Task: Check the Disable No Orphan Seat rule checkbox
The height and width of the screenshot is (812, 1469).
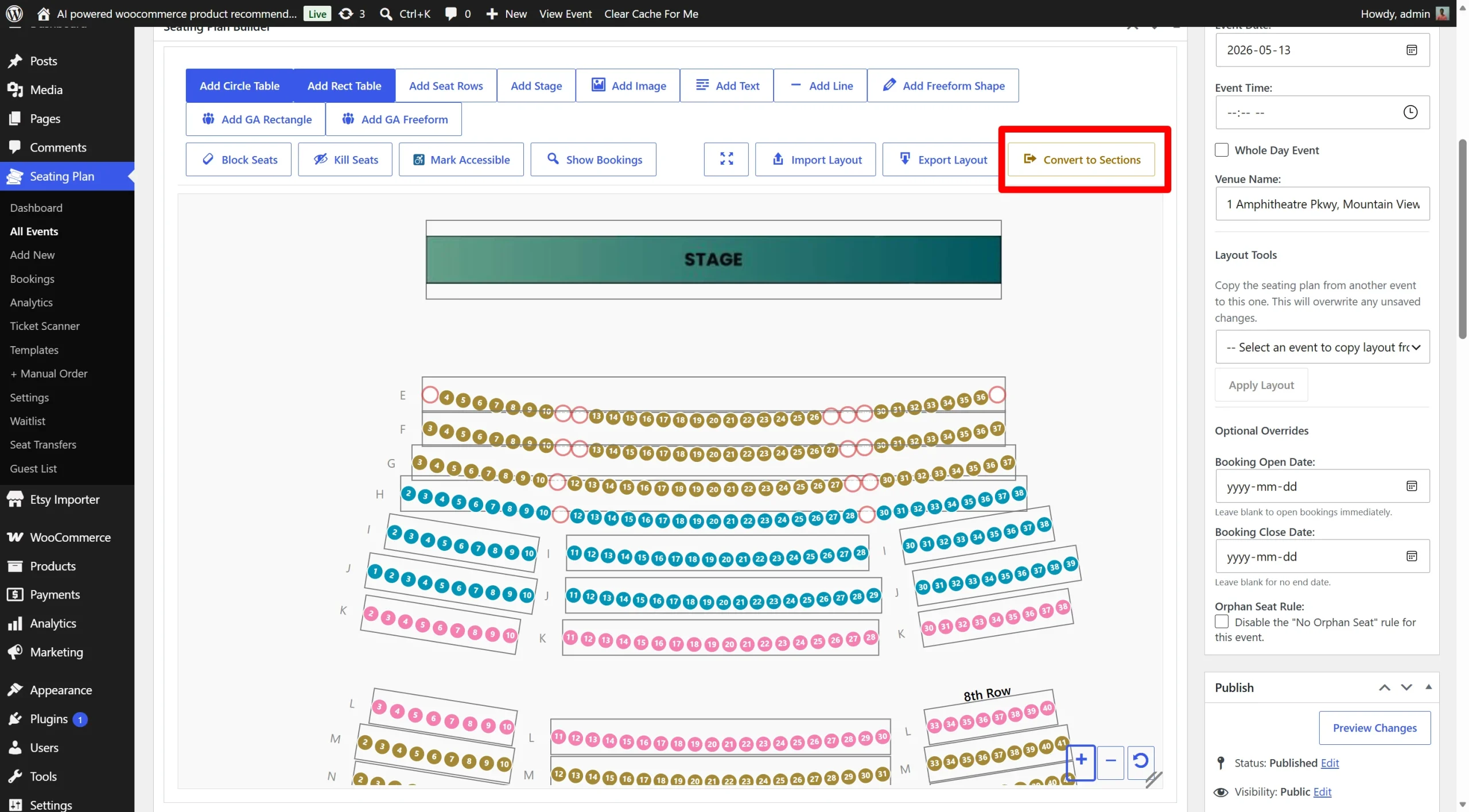Action: (x=1222, y=621)
